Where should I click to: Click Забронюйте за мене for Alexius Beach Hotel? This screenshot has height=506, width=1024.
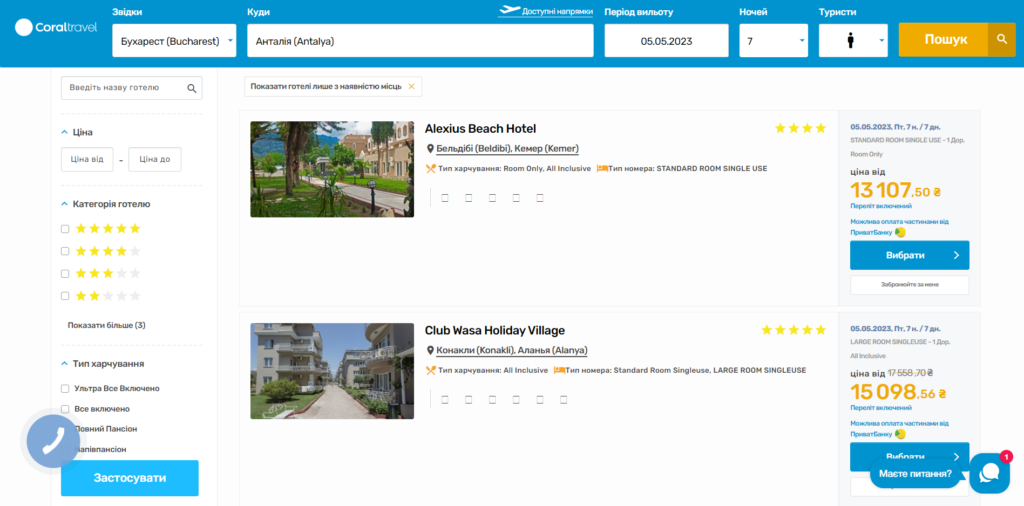(910, 285)
